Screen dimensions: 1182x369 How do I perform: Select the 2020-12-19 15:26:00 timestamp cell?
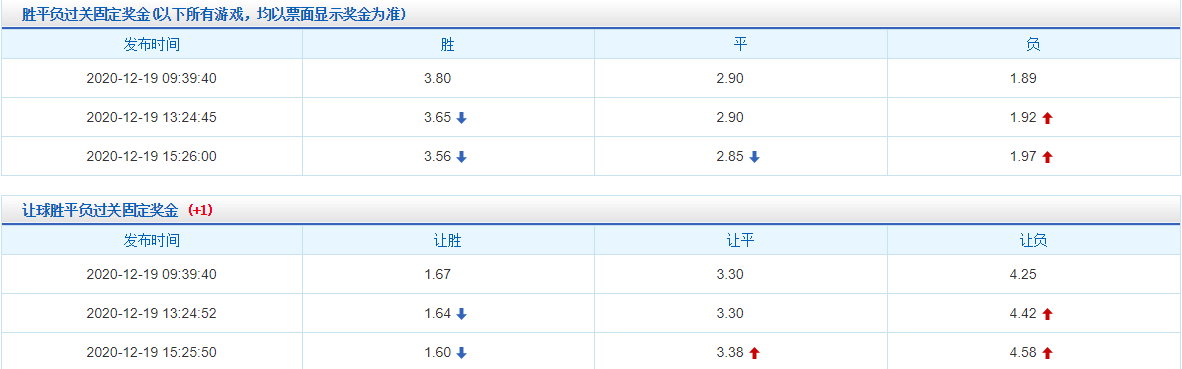[x=152, y=157]
